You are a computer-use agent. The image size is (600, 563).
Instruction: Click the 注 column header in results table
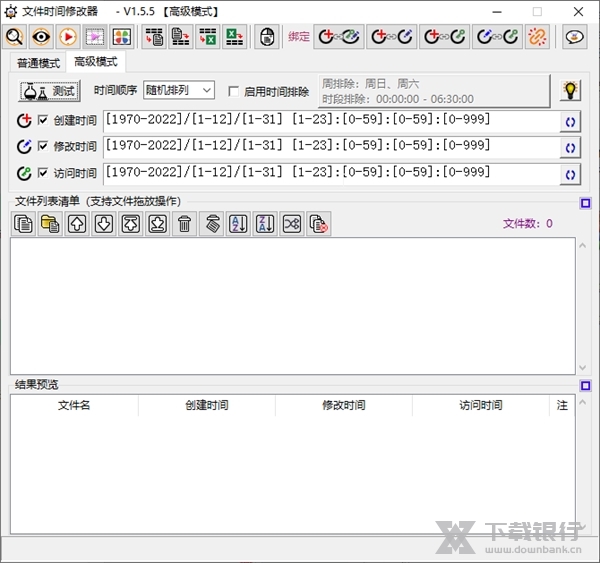(x=562, y=405)
